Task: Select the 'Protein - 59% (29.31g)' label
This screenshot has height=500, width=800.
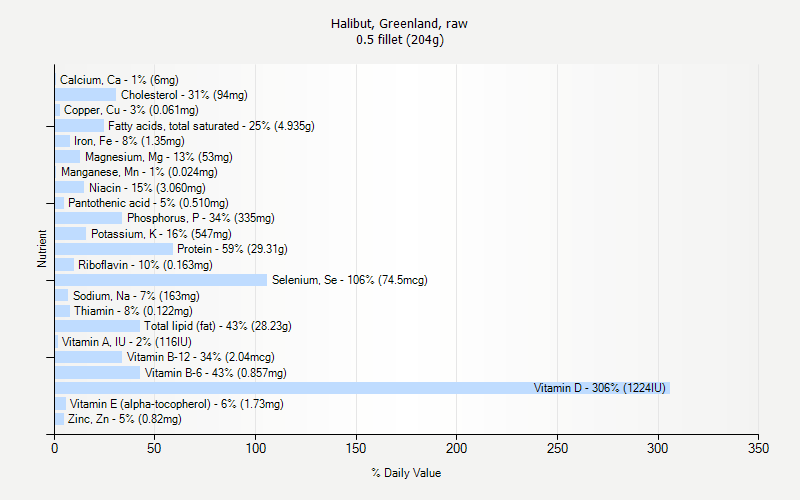Action: click(232, 249)
